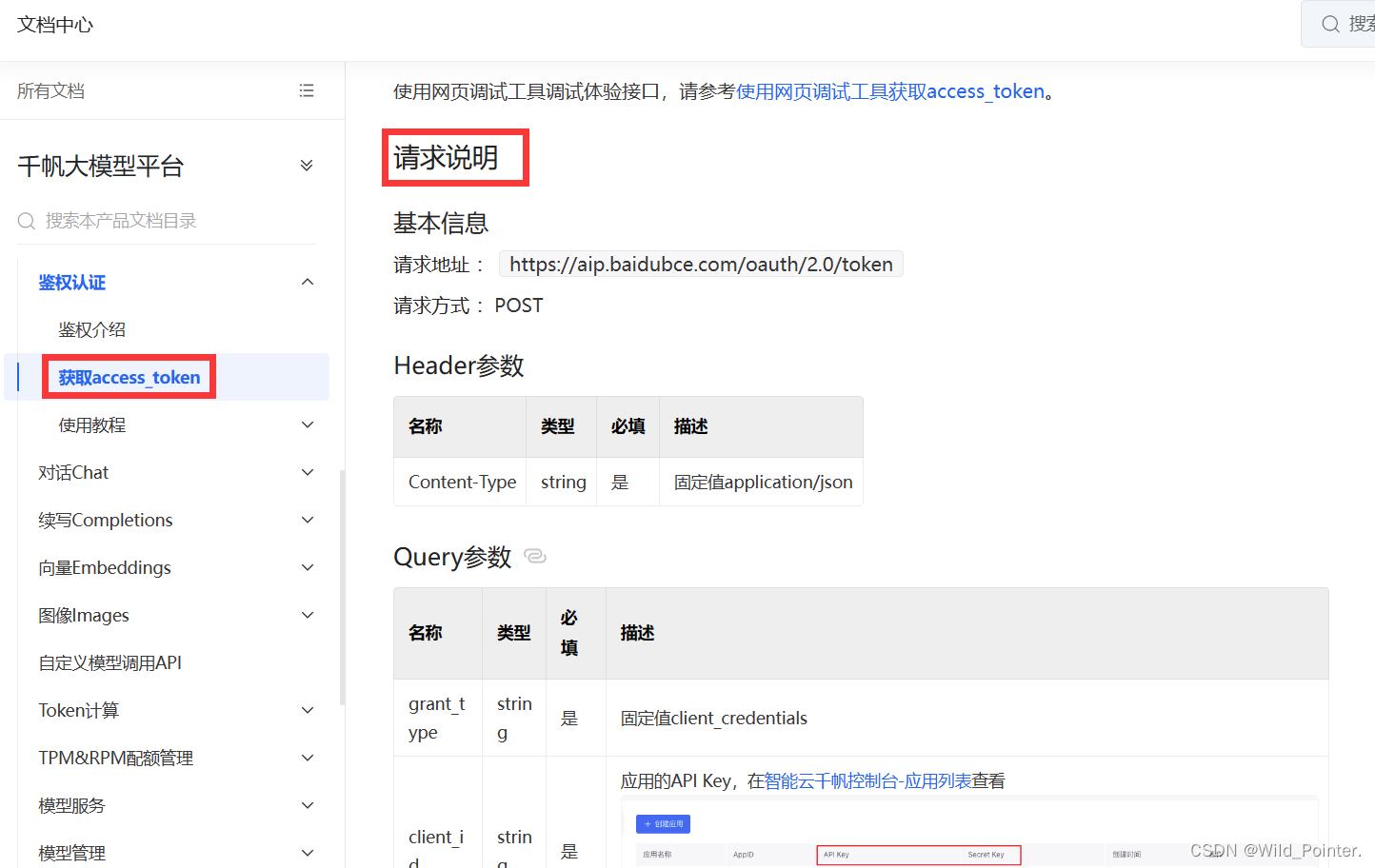Viewport: 1375px width, 868px height.
Task: Click the magnifier icon in 搜索本产品文档目录
Action: (27, 221)
